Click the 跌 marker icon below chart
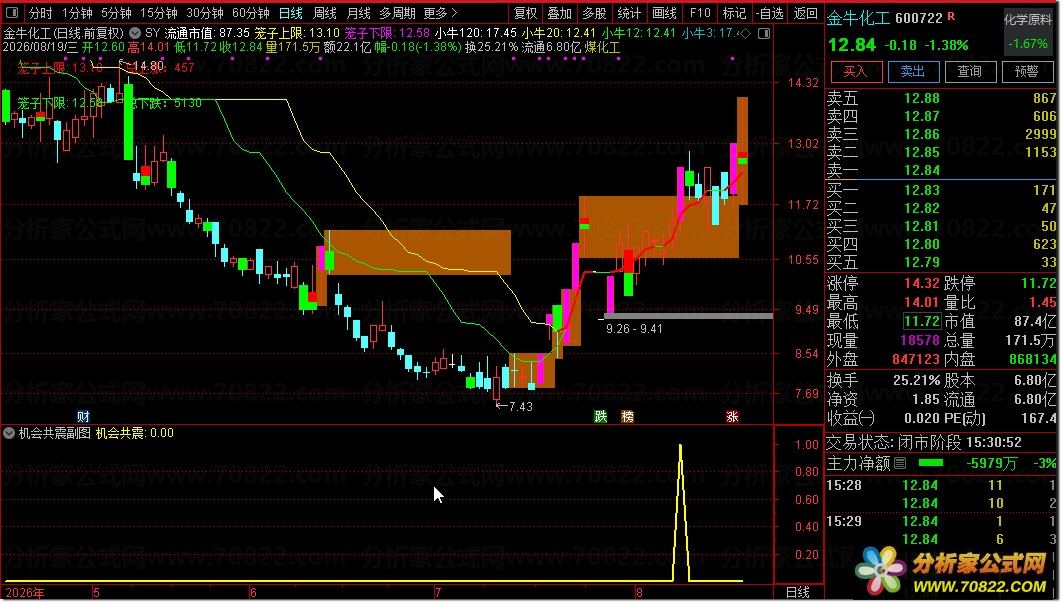The height and width of the screenshot is (603, 1063). (601, 416)
